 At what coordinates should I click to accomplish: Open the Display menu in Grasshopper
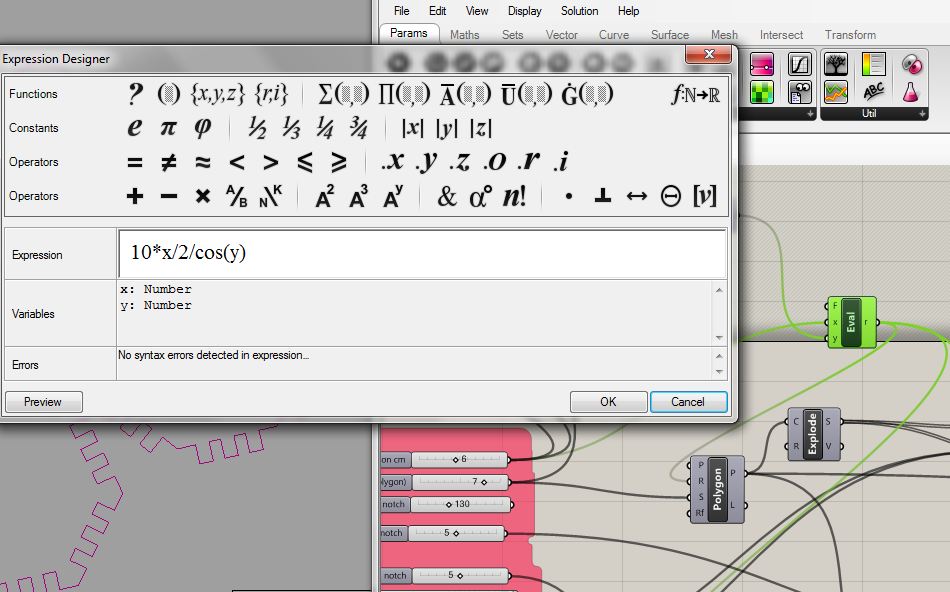(x=524, y=11)
